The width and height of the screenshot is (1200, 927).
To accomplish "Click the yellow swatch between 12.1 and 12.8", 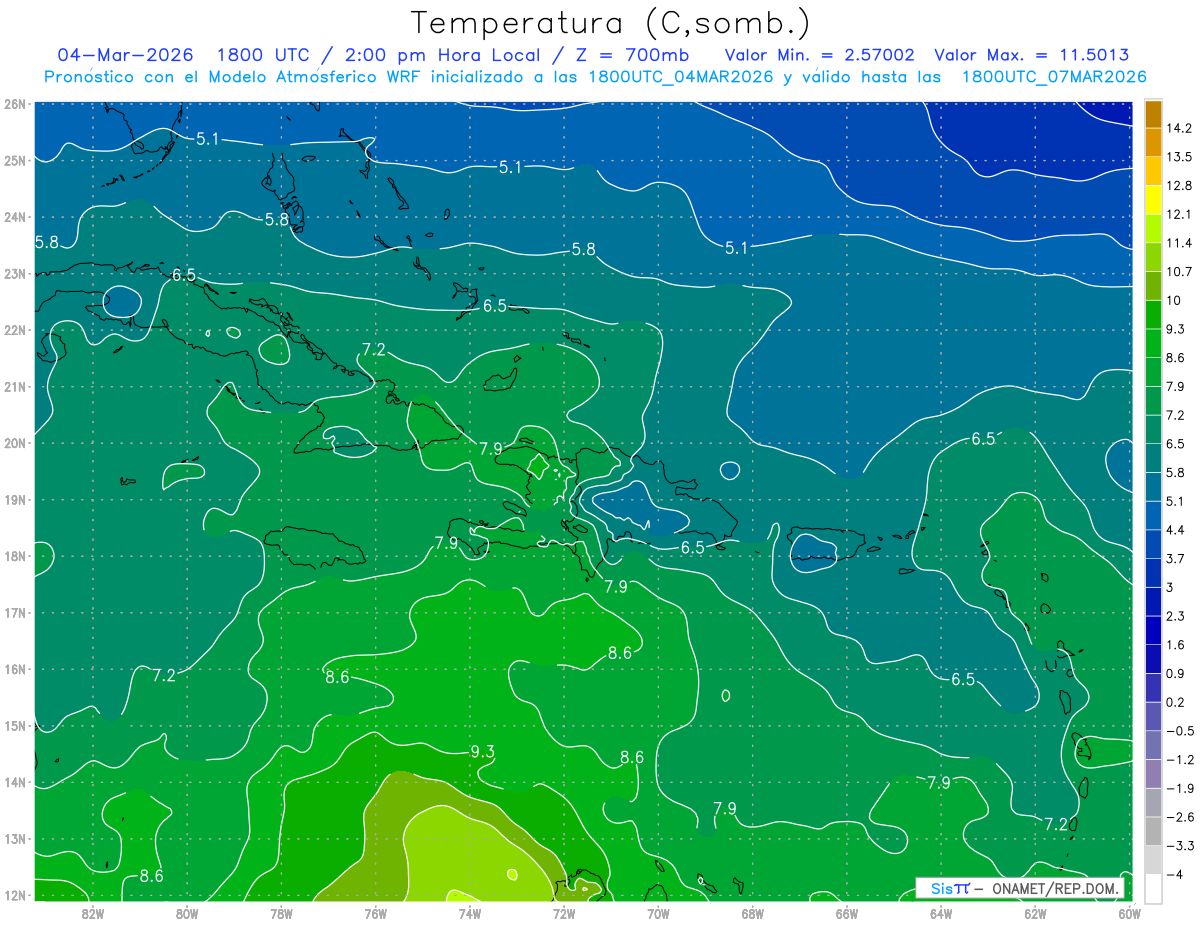I will click(x=1153, y=200).
